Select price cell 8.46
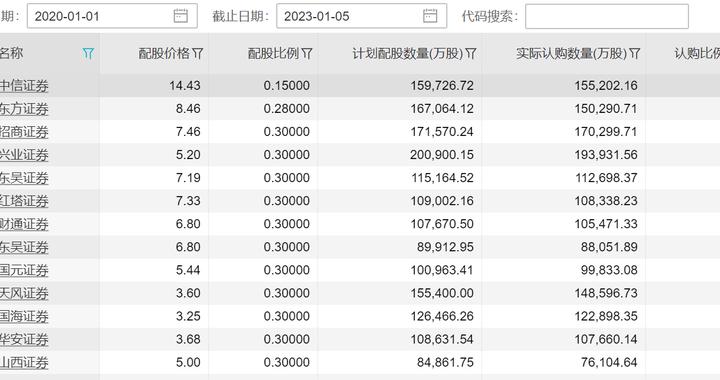Viewport: 720px width, 380px height. click(188, 109)
